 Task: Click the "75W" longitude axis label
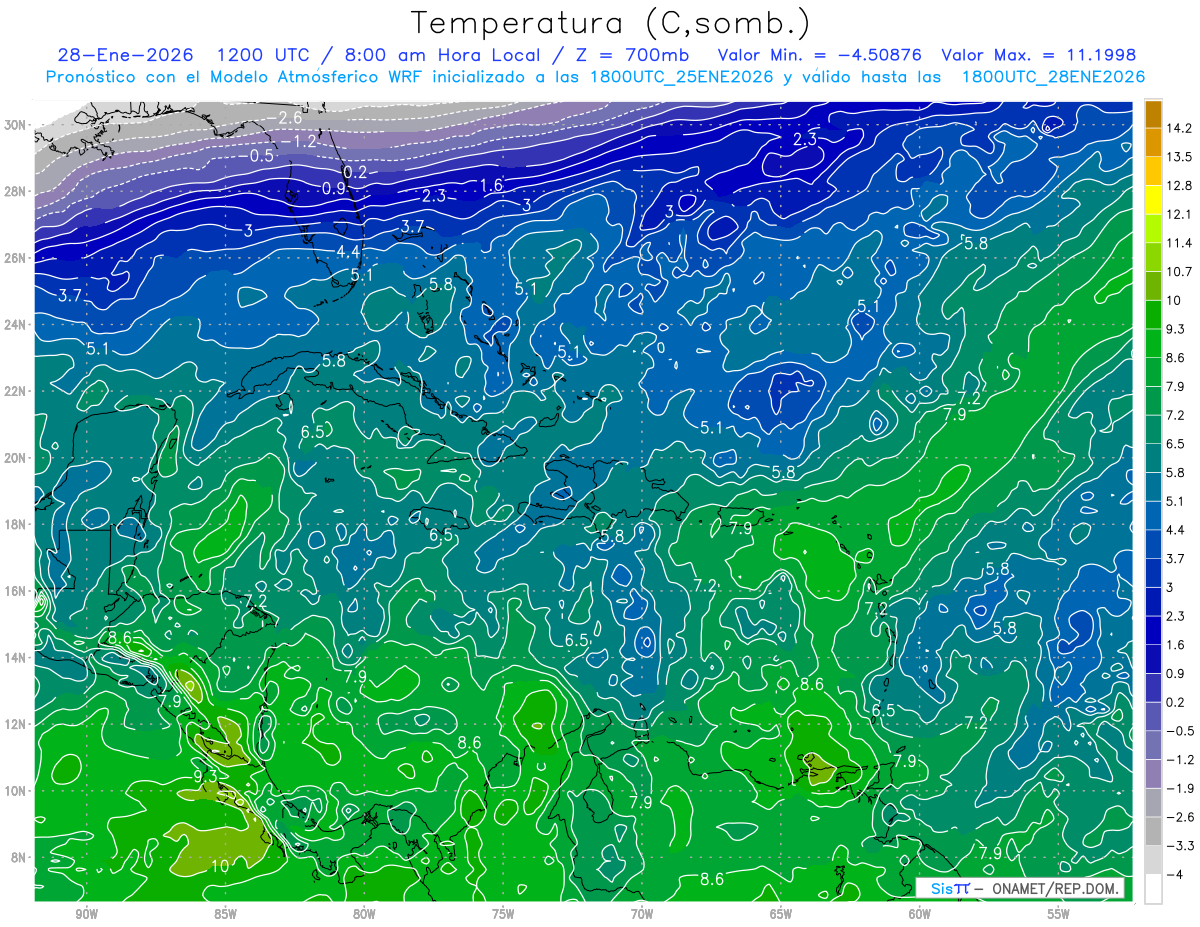tap(503, 914)
